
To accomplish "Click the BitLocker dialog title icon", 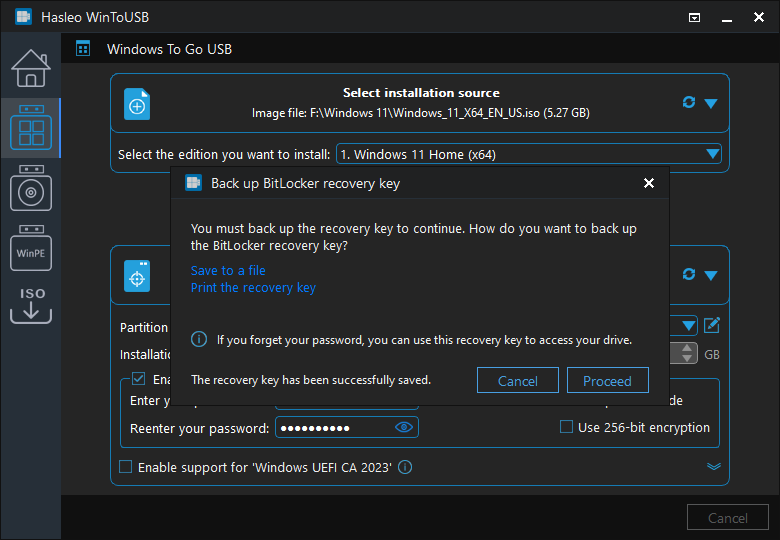I will [x=194, y=183].
